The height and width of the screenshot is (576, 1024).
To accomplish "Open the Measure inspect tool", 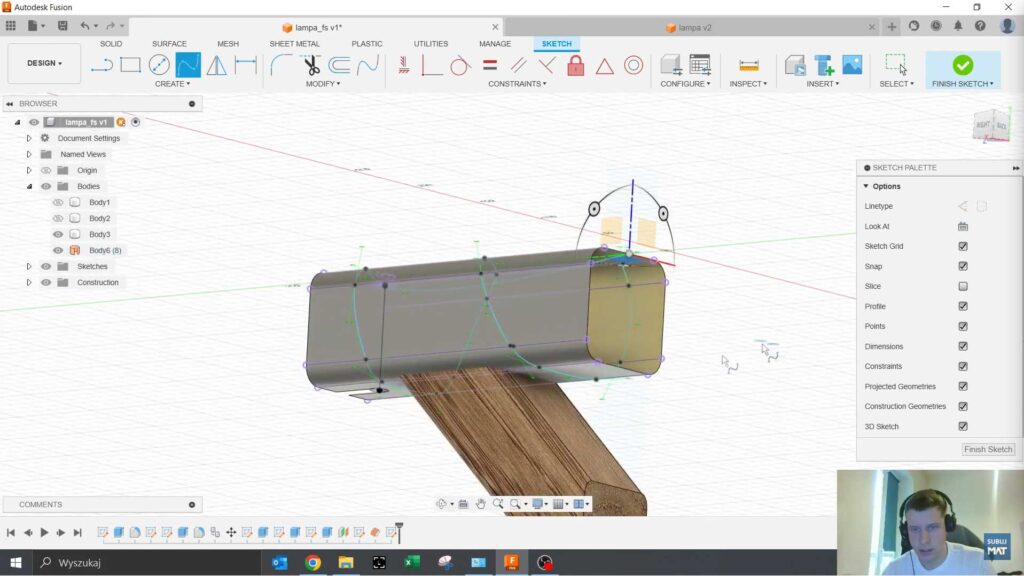I will point(748,66).
